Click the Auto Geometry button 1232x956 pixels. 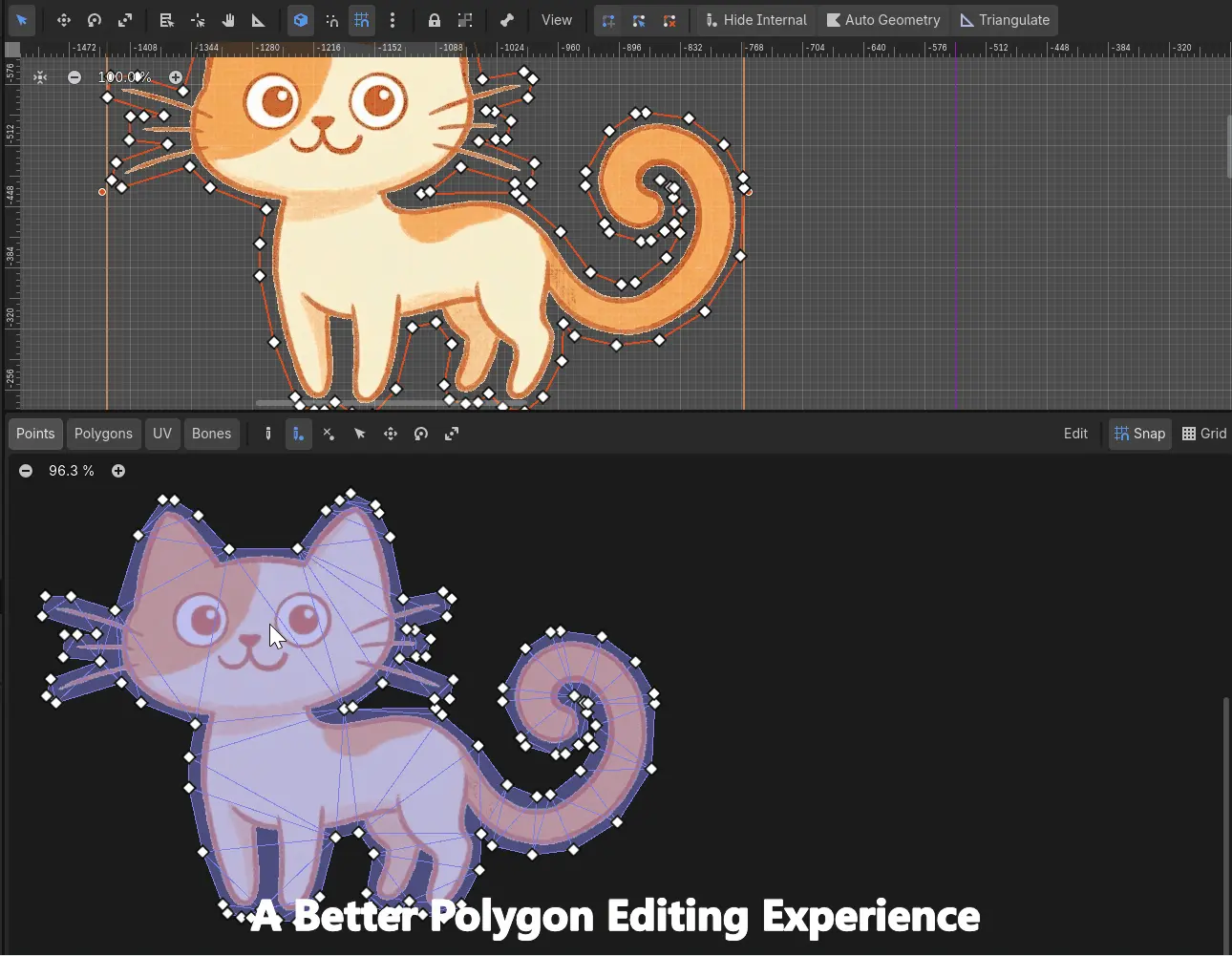coord(883,20)
